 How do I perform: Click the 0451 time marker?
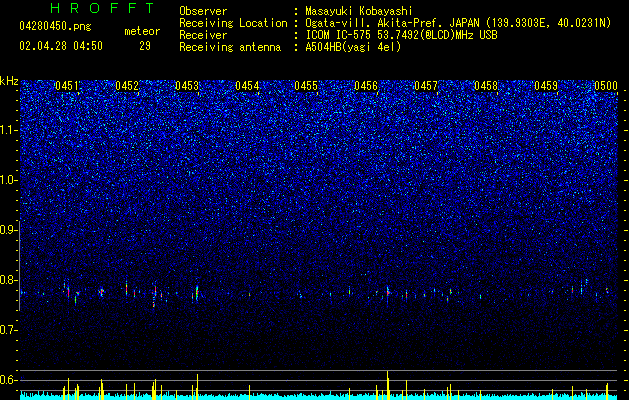pyautogui.click(x=67, y=86)
